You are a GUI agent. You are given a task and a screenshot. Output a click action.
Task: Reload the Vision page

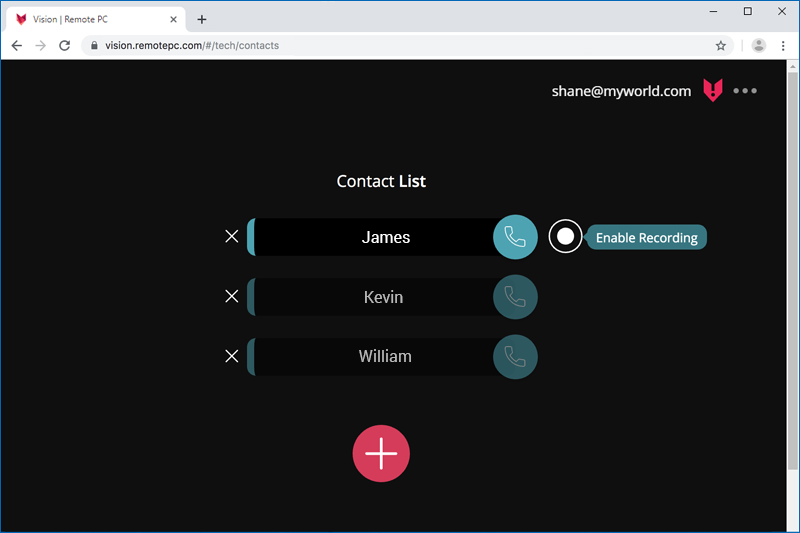click(x=64, y=45)
